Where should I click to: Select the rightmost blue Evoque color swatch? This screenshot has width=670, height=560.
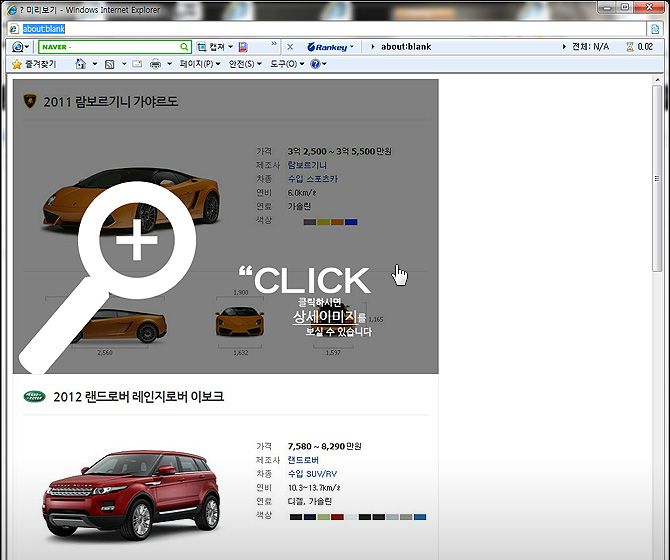coord(420,517)
